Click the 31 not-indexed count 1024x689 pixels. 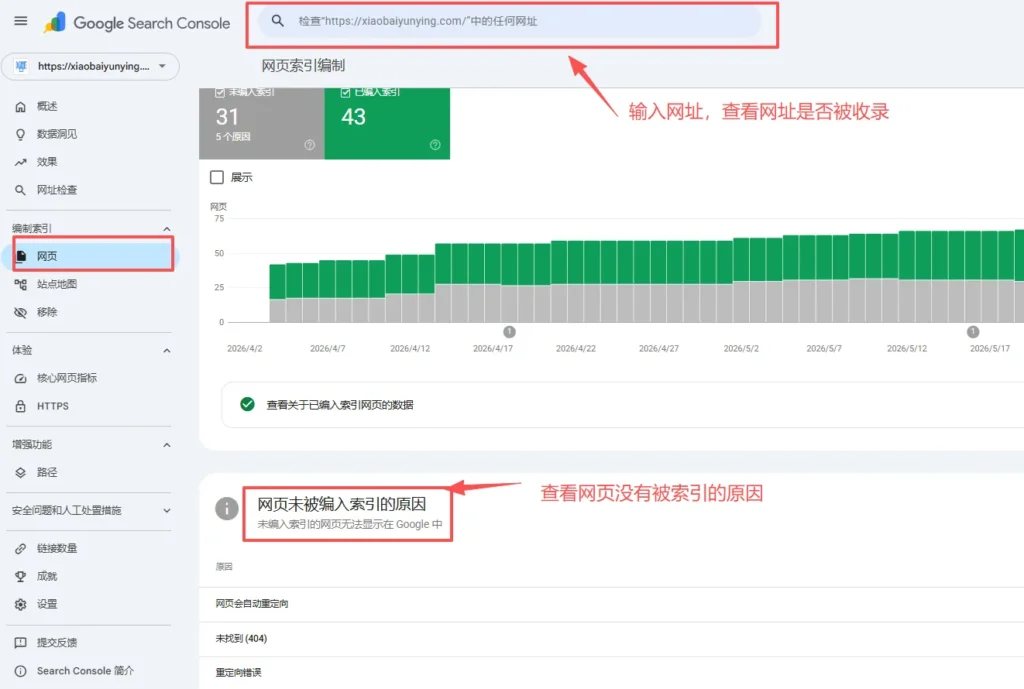[227, 117]
